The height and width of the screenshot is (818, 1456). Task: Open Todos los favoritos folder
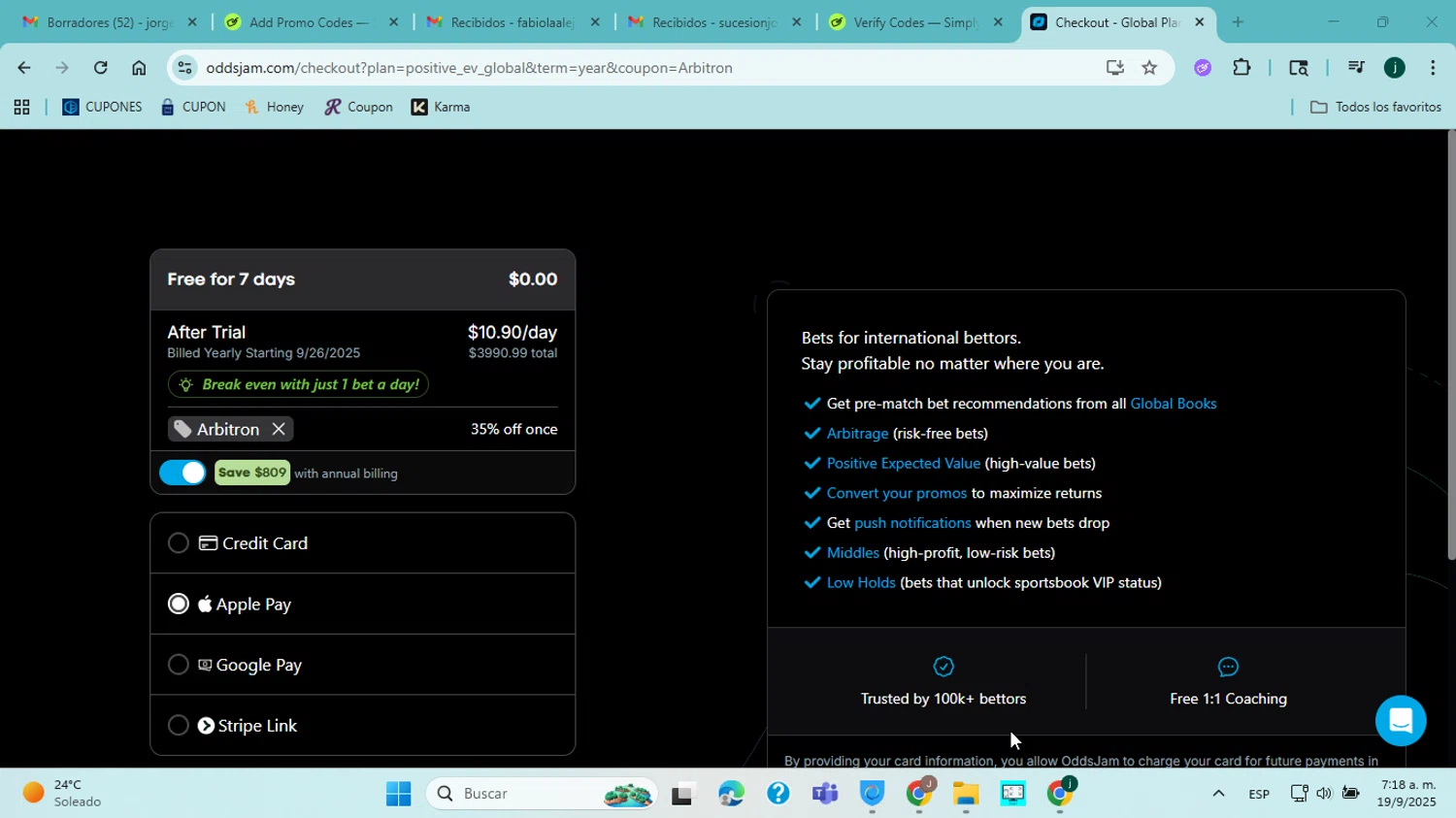1375,108
